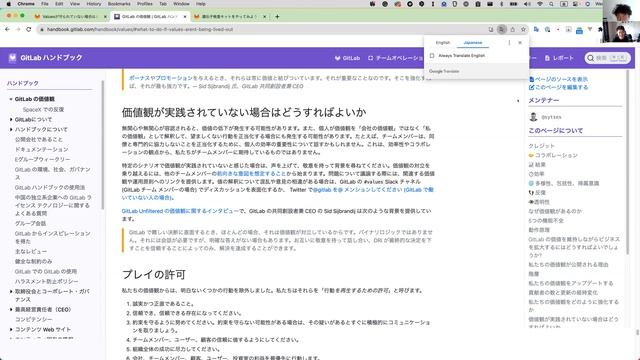Screen dimensions: 640x360
Task: Open ハラスメント防止ポリシー sidebar page
Action: [47, 281]
